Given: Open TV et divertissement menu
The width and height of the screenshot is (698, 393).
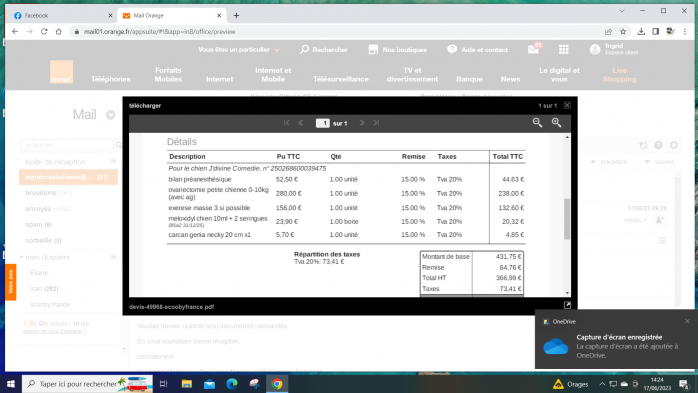Looking at the screenshot, I should point(412,74).
